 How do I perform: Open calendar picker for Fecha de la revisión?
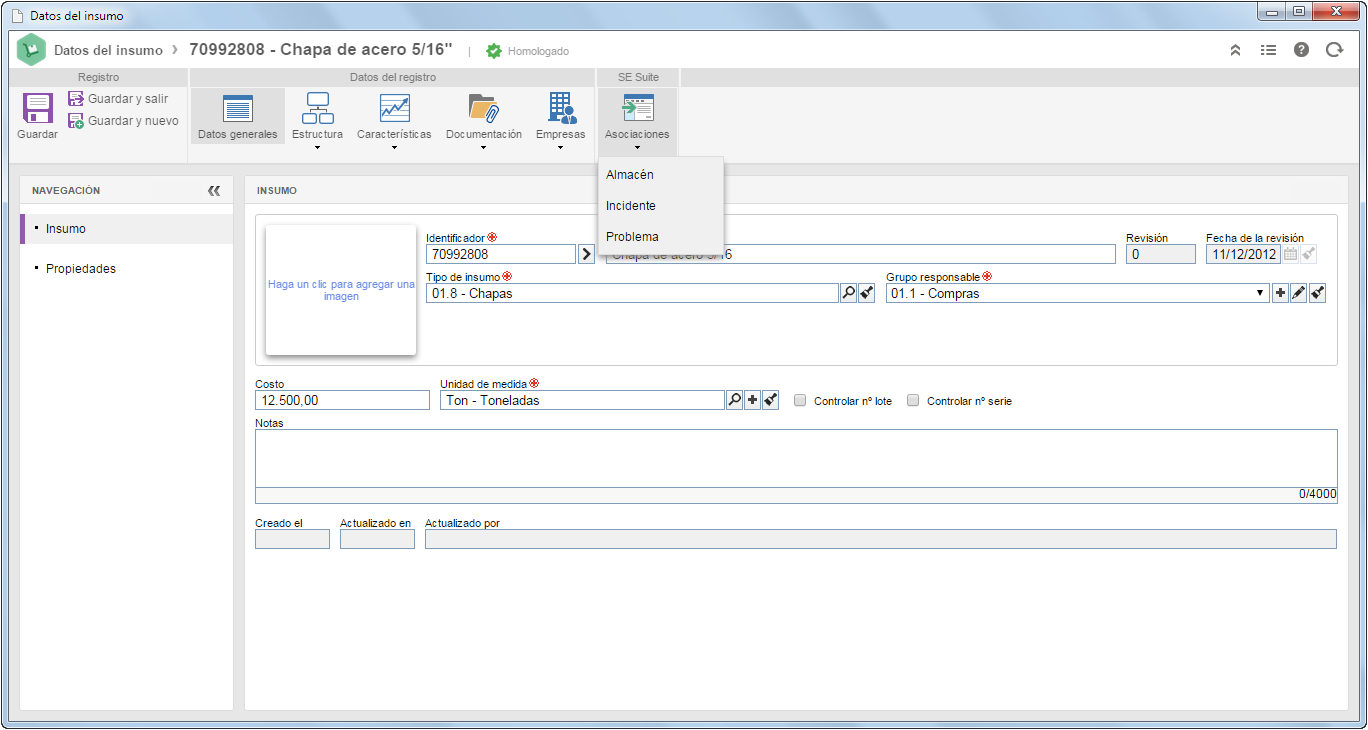(x=1290, y=254)
